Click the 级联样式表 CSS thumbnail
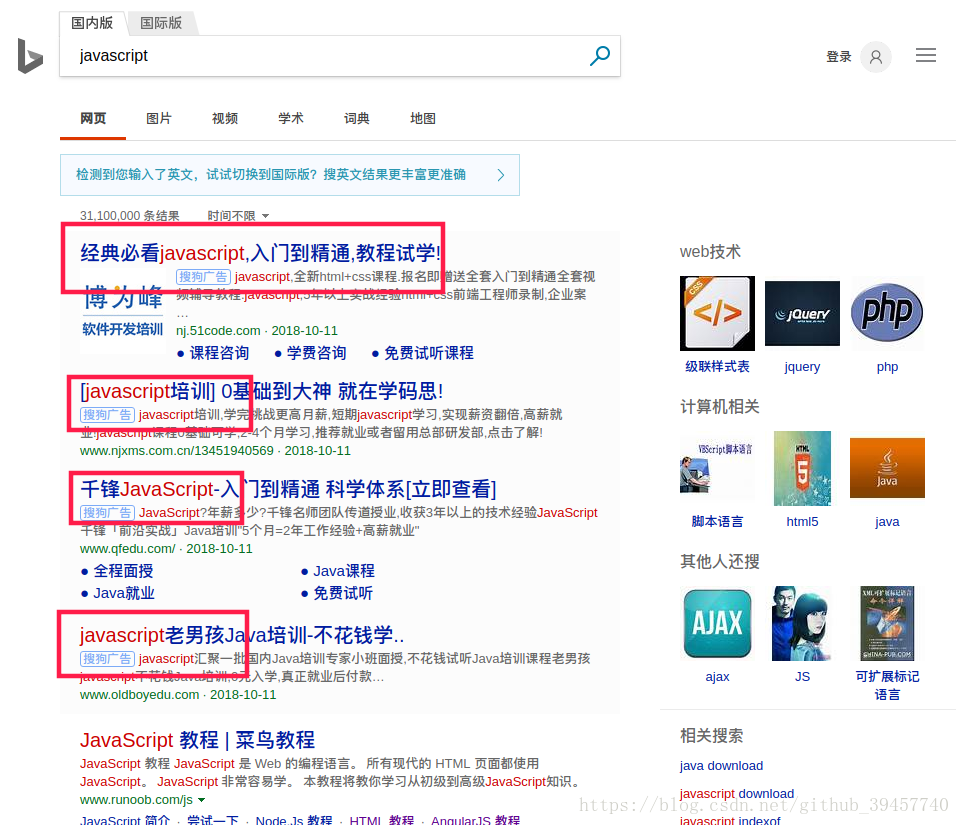This screenshot has width=960, height=825. pyautogui.click(x=717, y=313)
